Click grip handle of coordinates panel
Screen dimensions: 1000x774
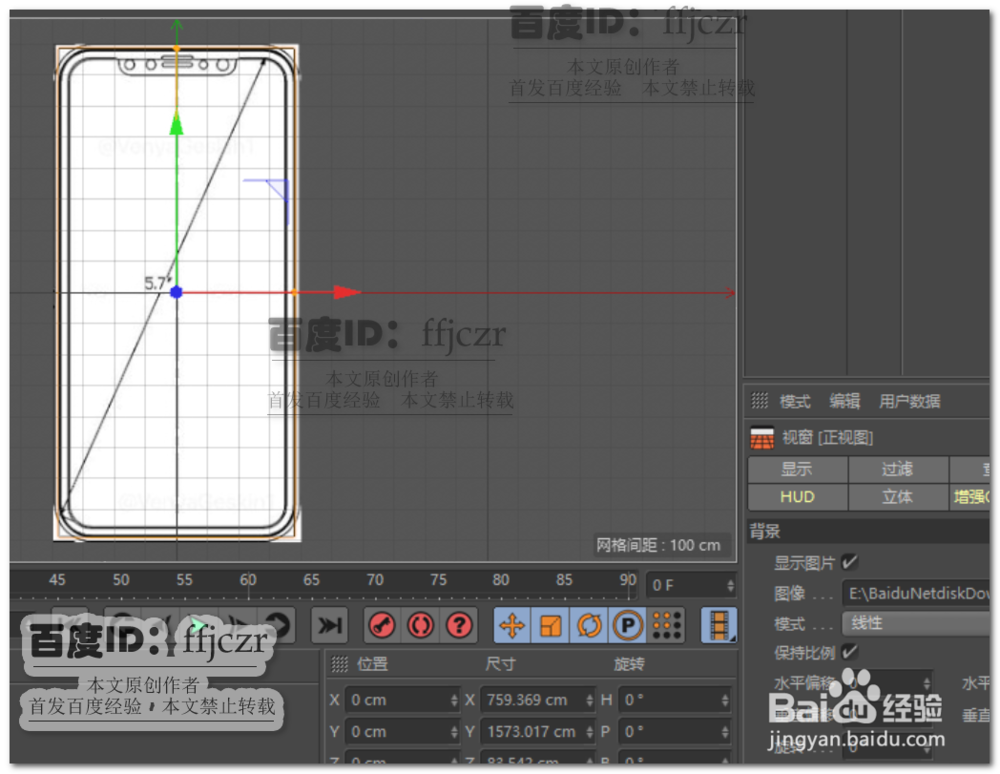pos(339,664)
